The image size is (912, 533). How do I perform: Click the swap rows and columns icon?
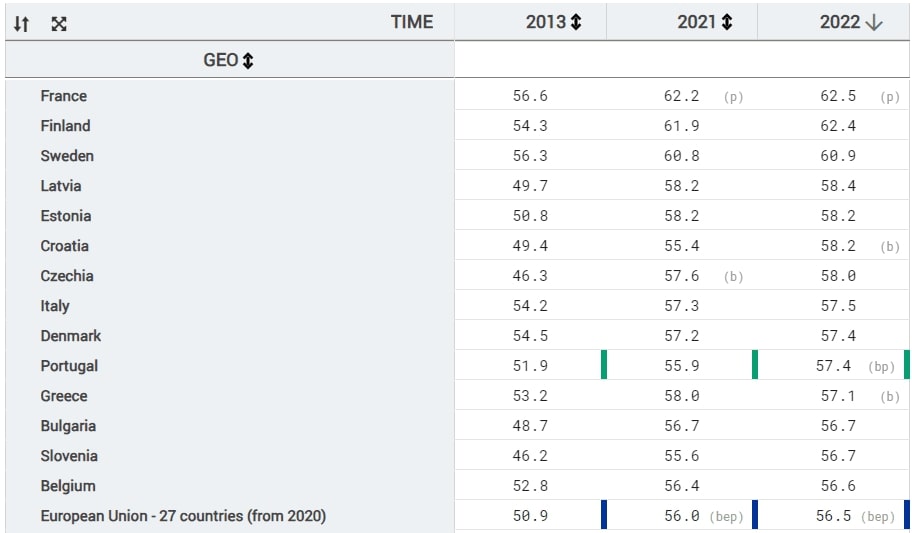tap(22, 23)
